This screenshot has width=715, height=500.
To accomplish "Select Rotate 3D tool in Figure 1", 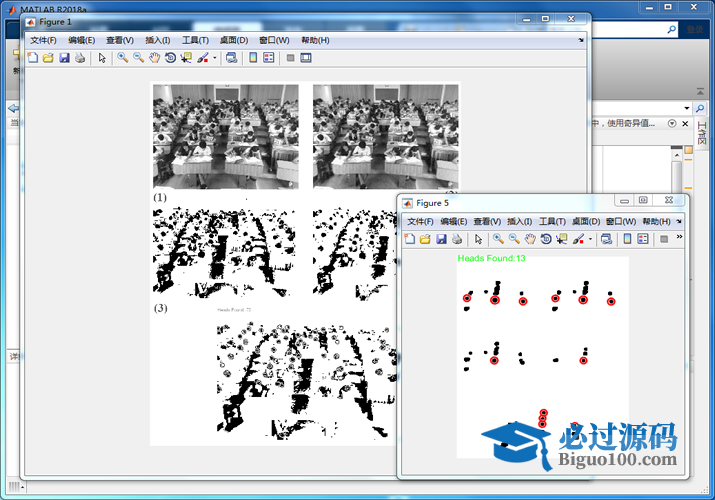I will coord(170,58).
